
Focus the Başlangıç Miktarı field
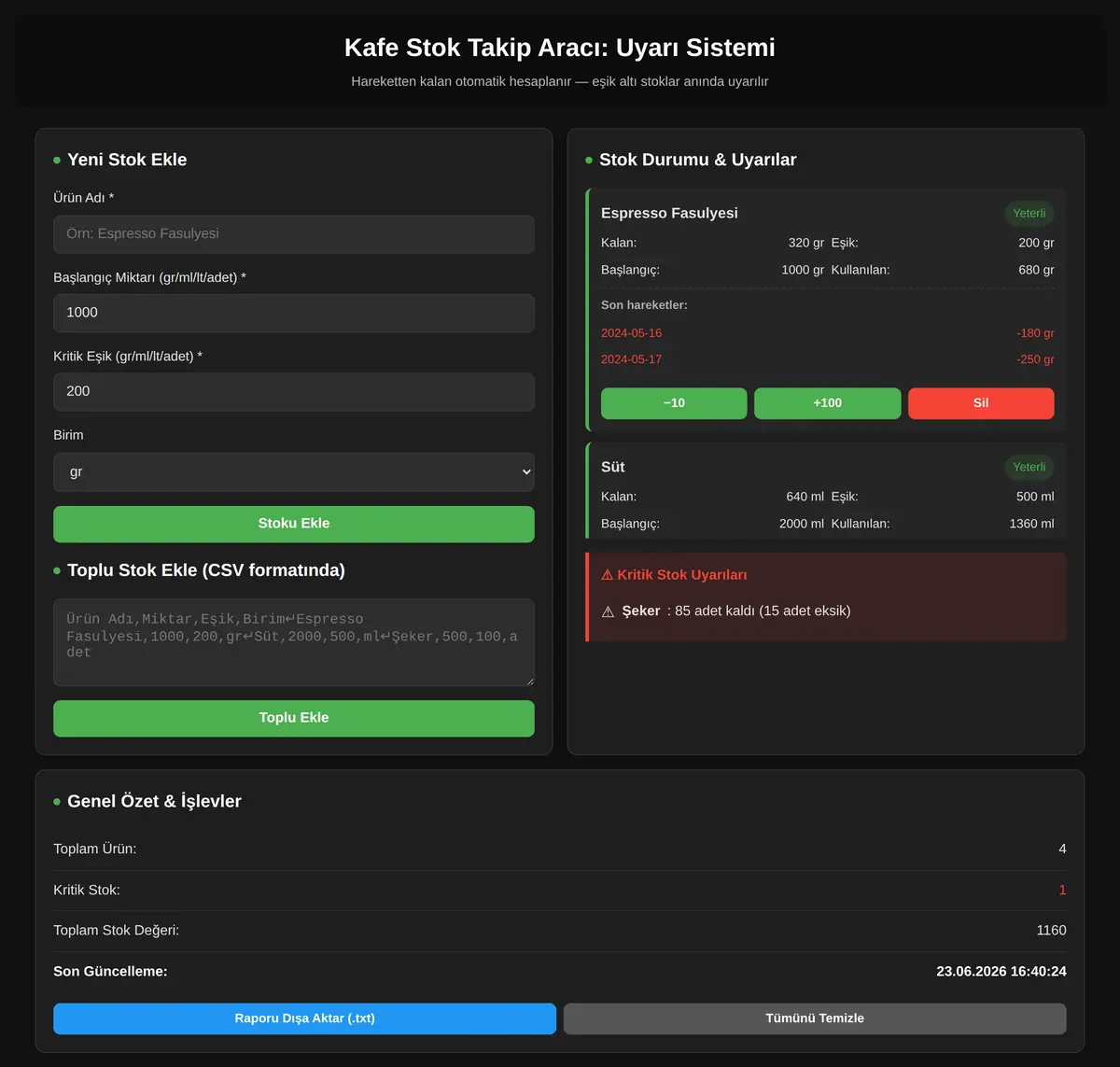coord(294,313)
